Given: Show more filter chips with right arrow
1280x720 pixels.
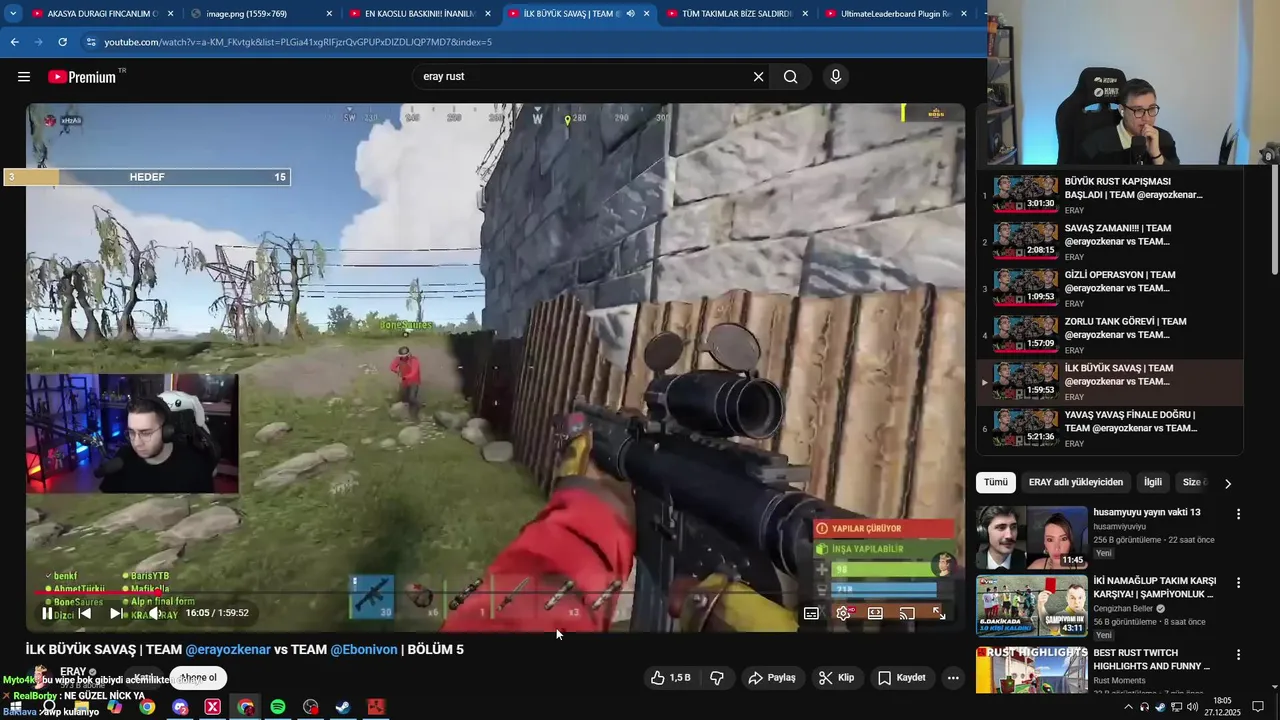Looking at the screenshot, I should tap(1228, 483).
